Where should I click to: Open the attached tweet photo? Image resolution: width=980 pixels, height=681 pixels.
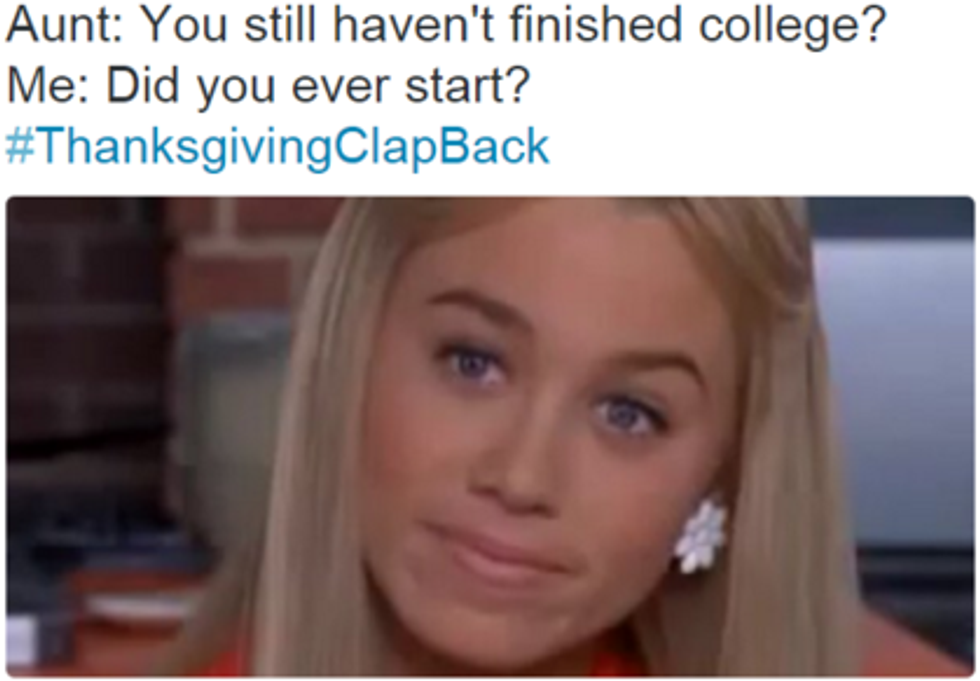click(490, 437)
